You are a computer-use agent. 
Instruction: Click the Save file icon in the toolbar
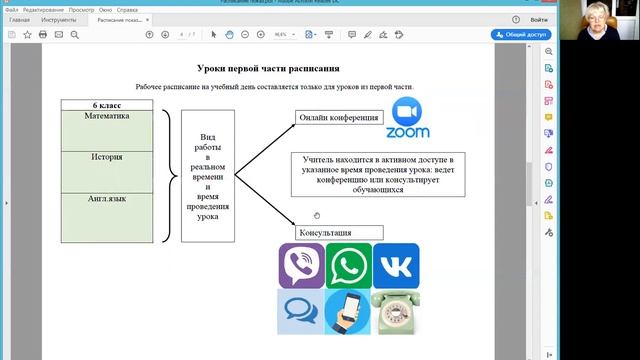pos(12,35)
